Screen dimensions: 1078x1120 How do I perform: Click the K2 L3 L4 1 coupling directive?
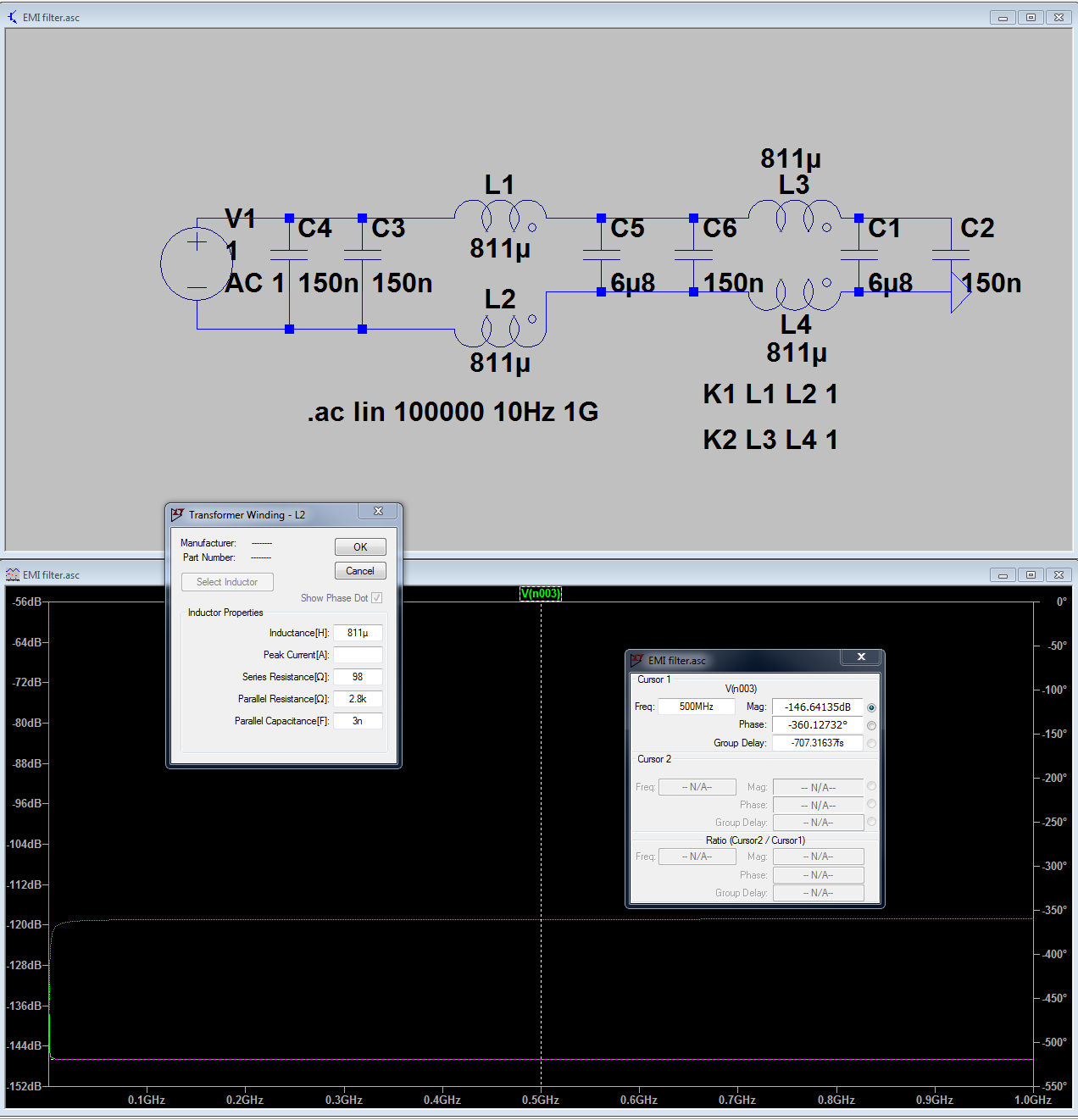pos(770,440)
